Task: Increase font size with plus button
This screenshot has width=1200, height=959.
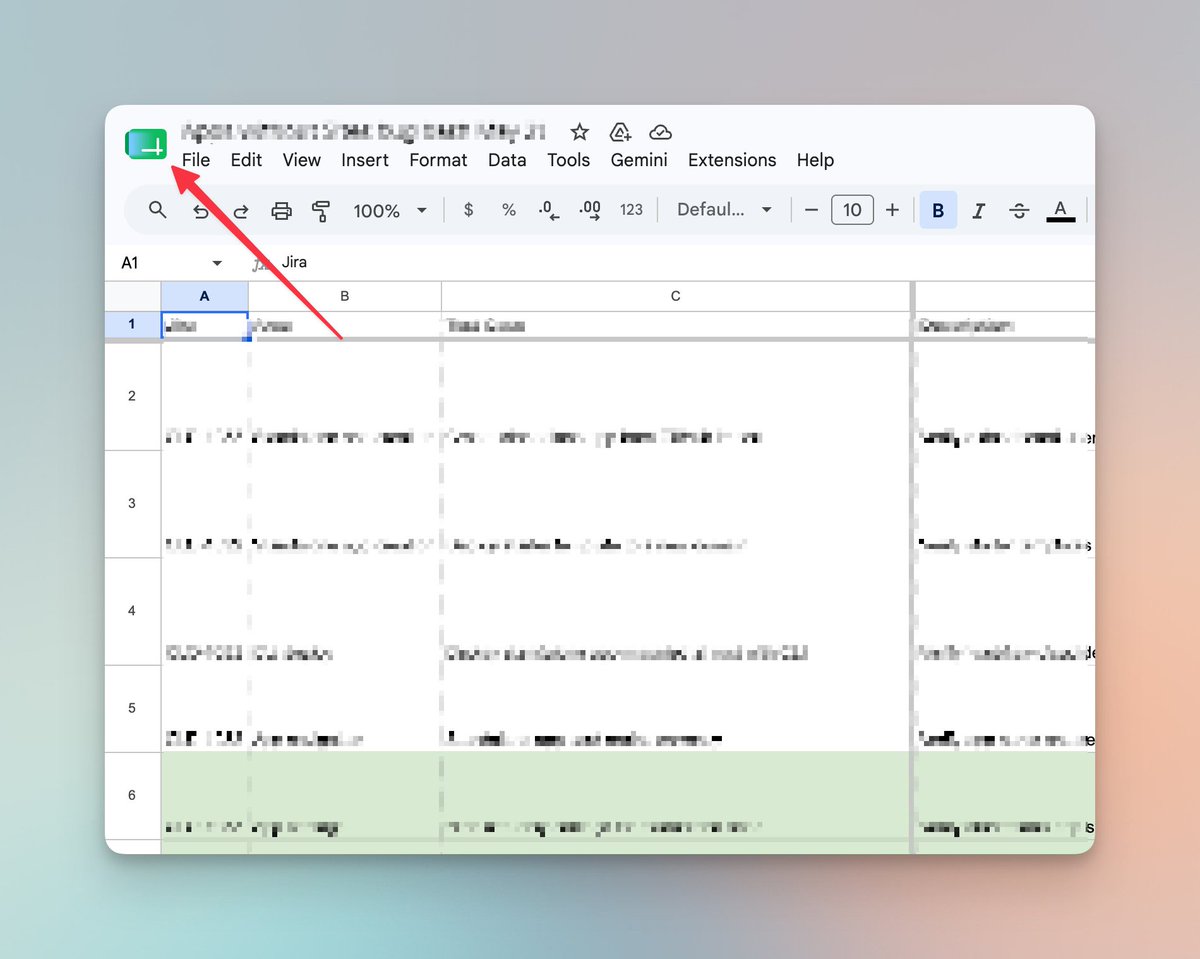Action: click(892, 210)
